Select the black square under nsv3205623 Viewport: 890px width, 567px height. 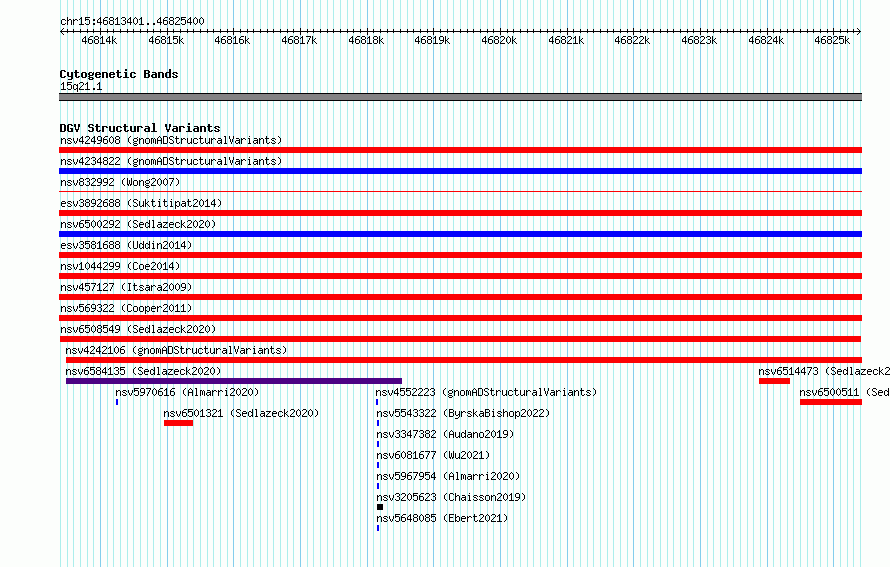[x=380, y=507]
